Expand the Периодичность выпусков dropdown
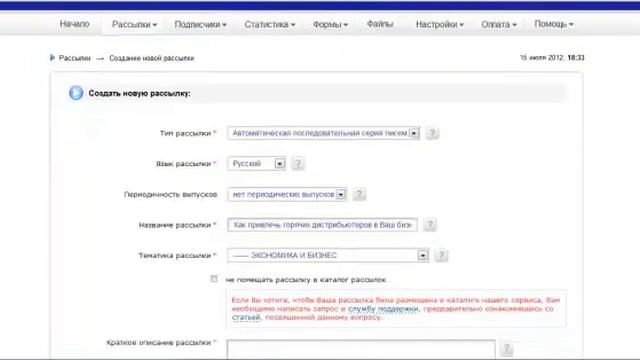Image resolution: width=640 pixels, height=360 pixels. click(x=287, y=194)
